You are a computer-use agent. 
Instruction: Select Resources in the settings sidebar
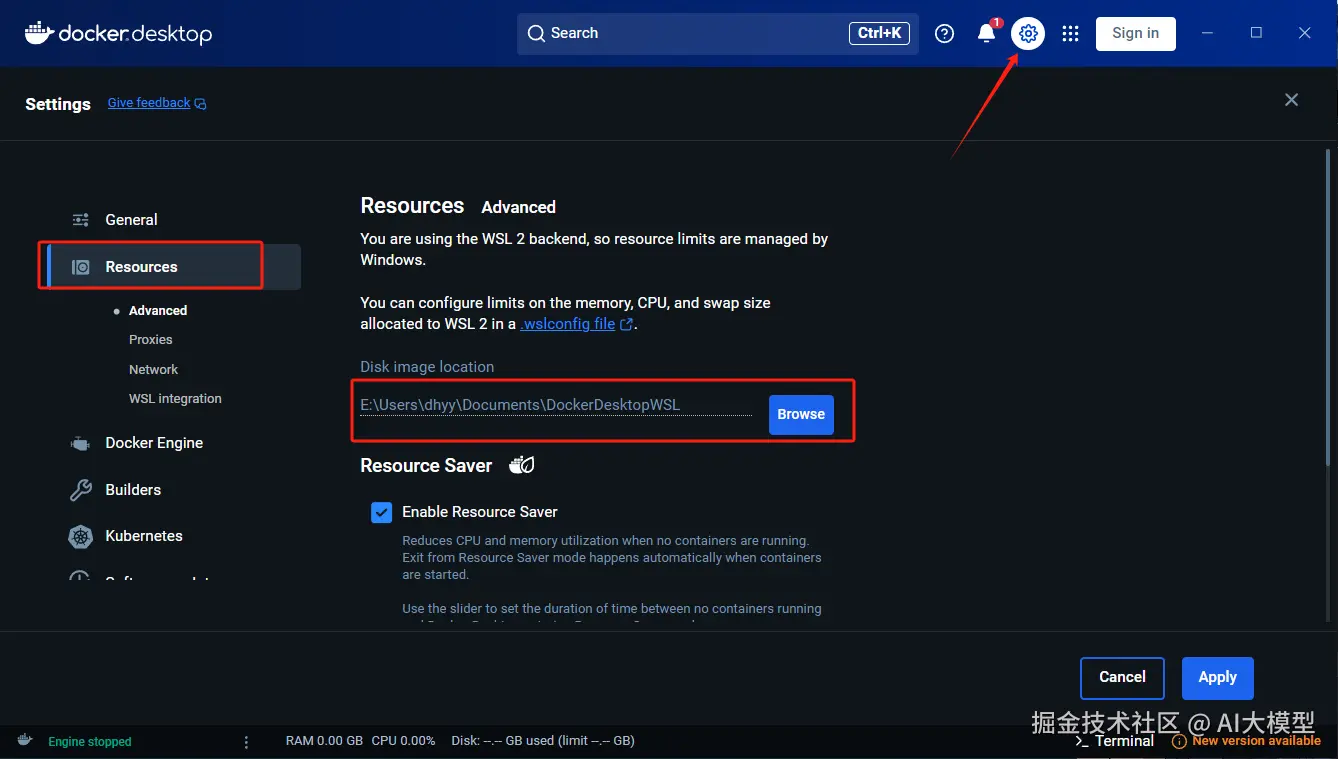coord(174,267)
